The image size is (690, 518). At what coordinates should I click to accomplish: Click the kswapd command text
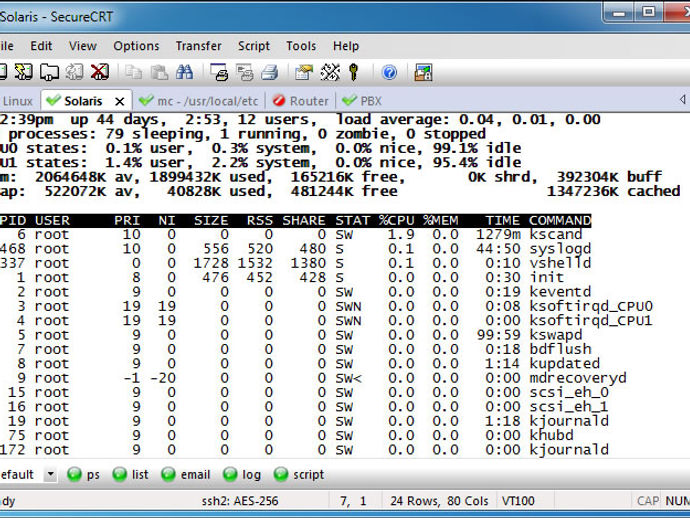pos(556,335)
